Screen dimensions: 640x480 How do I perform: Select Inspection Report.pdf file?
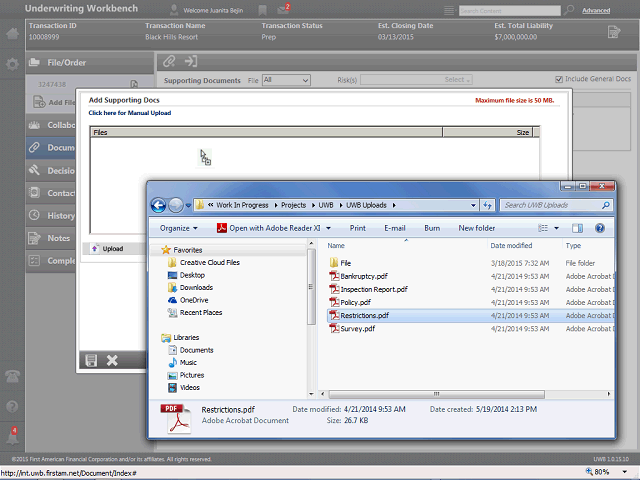(374, 289)
